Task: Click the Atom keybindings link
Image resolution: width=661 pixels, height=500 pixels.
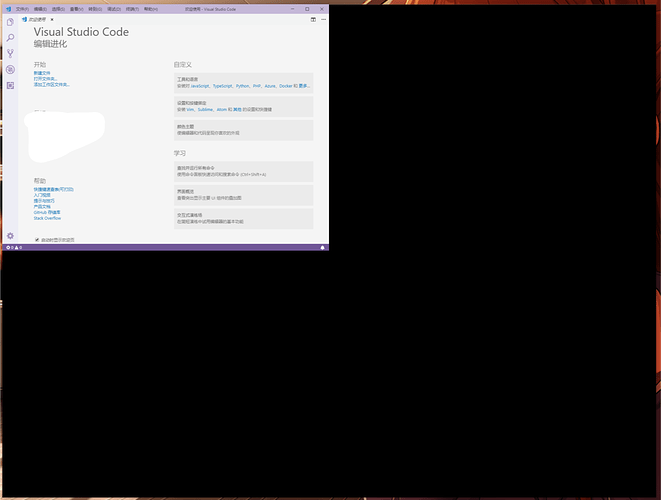Action: pyautogui.click(x=221, y=110)
